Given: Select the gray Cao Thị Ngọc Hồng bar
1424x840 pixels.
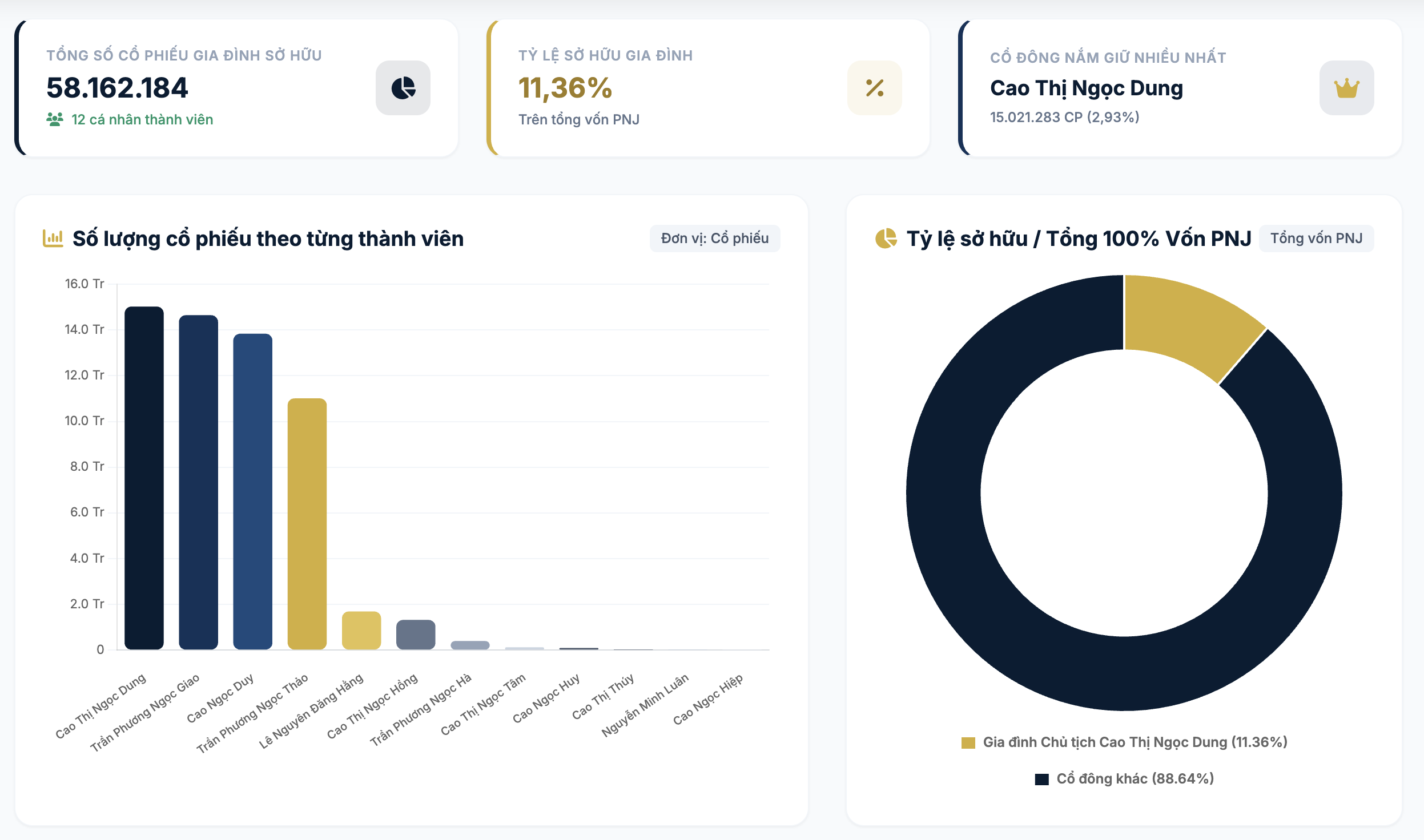Looking at the screenshot, I should click(x=416, y=635).
